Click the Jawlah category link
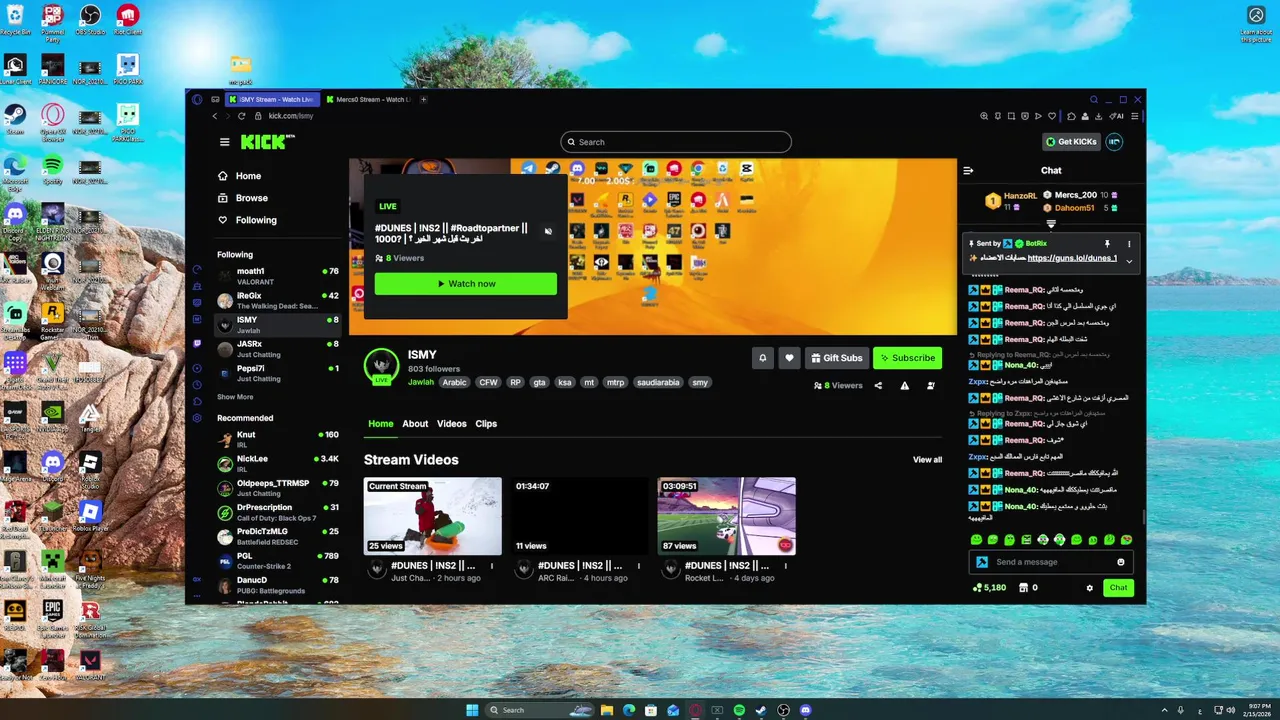 pyautogui.click(x=421, y=382)
